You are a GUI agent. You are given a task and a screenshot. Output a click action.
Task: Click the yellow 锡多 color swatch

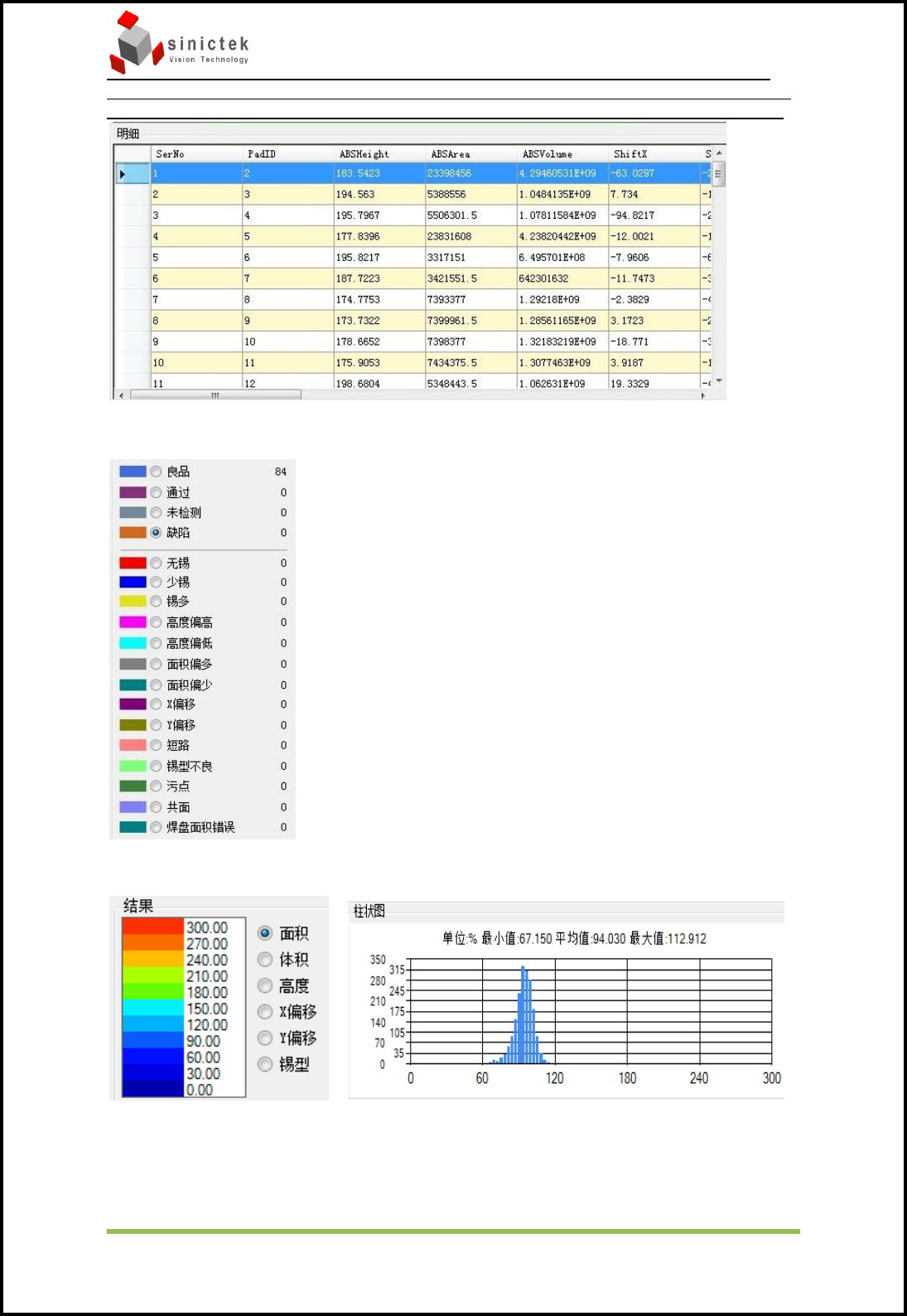(x=133, y=601)
